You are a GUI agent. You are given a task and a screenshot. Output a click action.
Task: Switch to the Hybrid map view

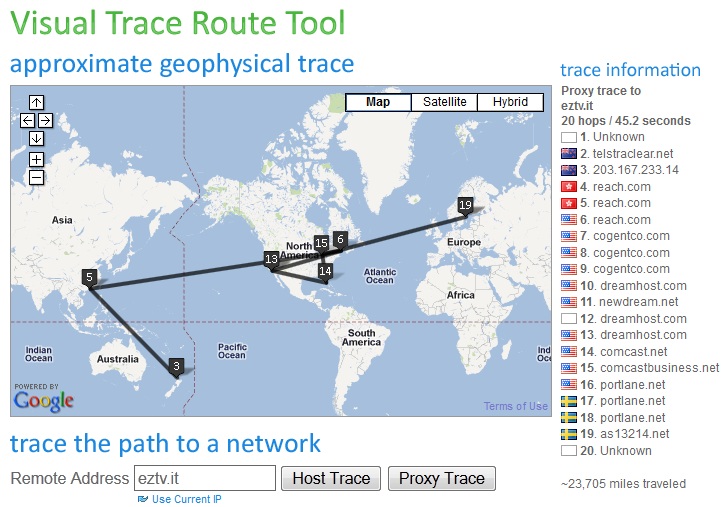point(510,102)
